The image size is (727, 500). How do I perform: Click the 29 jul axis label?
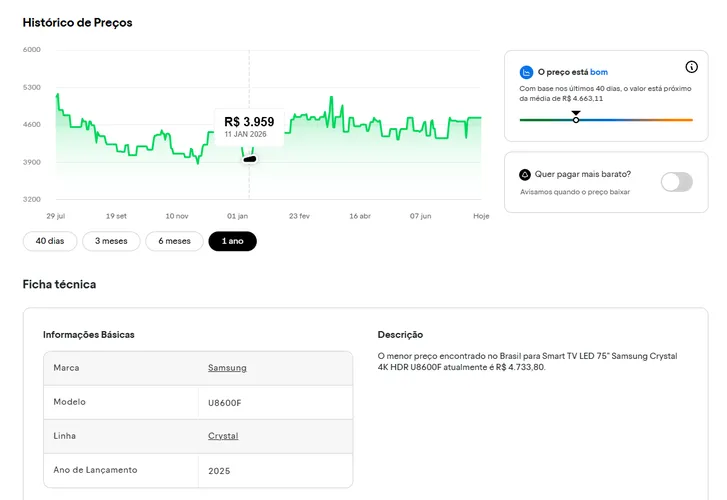[56, 216]
